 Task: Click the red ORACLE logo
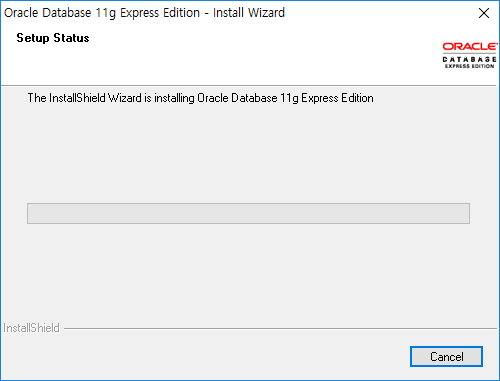click(470, 47)
